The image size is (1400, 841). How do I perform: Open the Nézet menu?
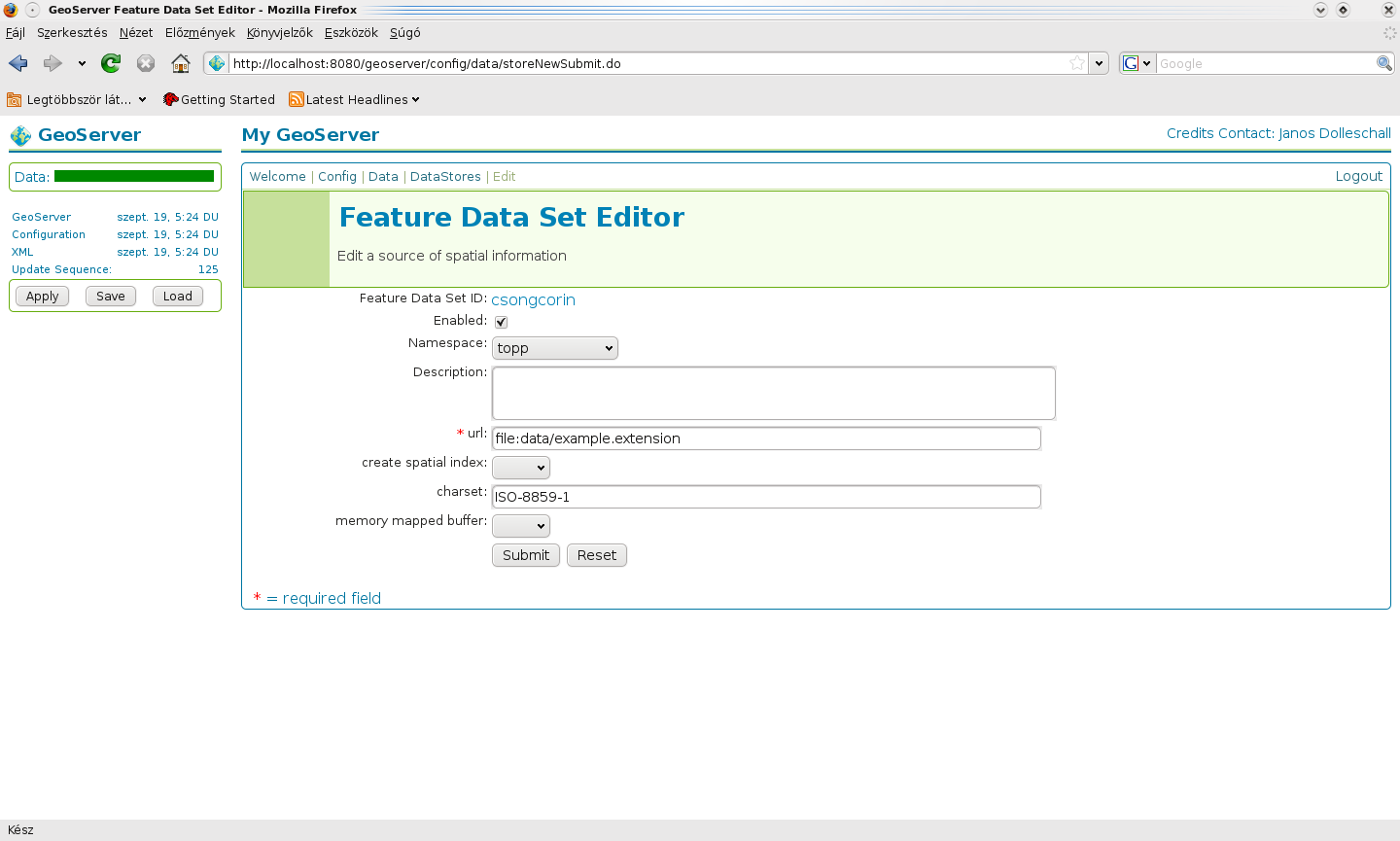[136, 32]
